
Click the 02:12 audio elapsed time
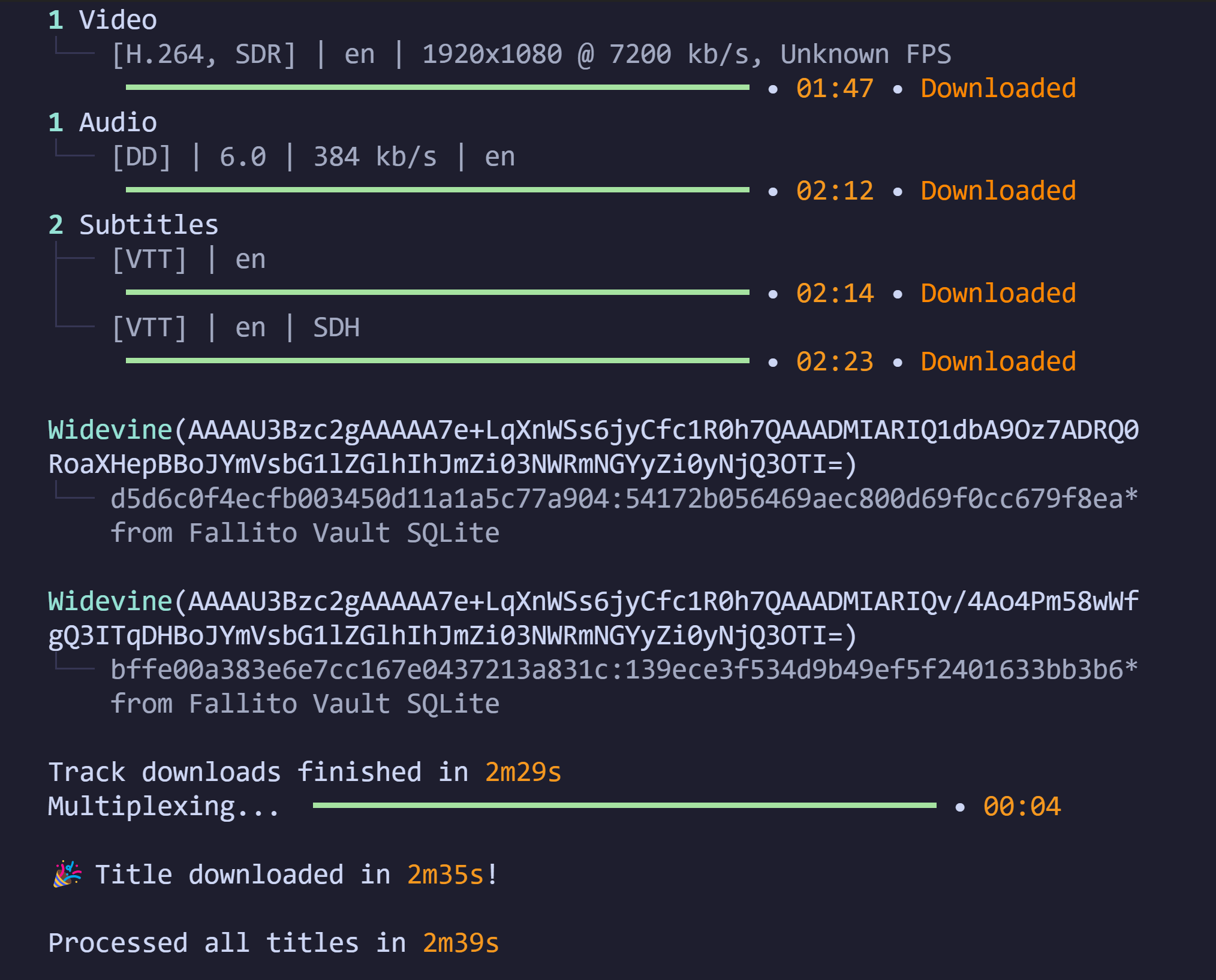835,191
